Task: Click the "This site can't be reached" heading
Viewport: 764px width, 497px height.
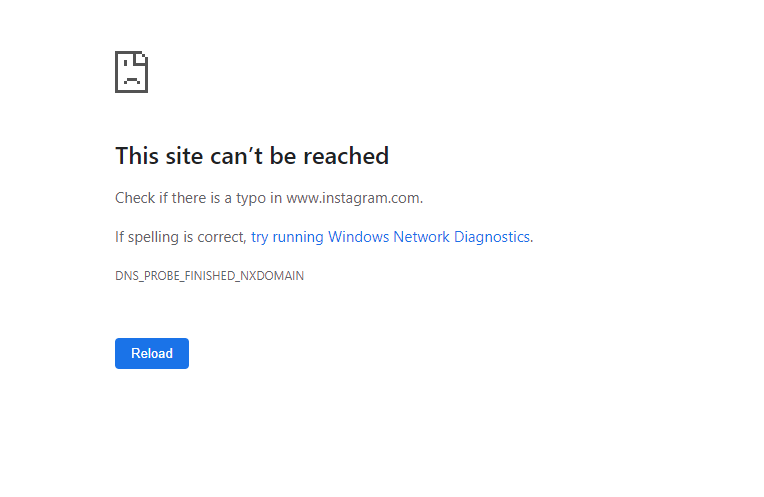Action: pos(252,156)
